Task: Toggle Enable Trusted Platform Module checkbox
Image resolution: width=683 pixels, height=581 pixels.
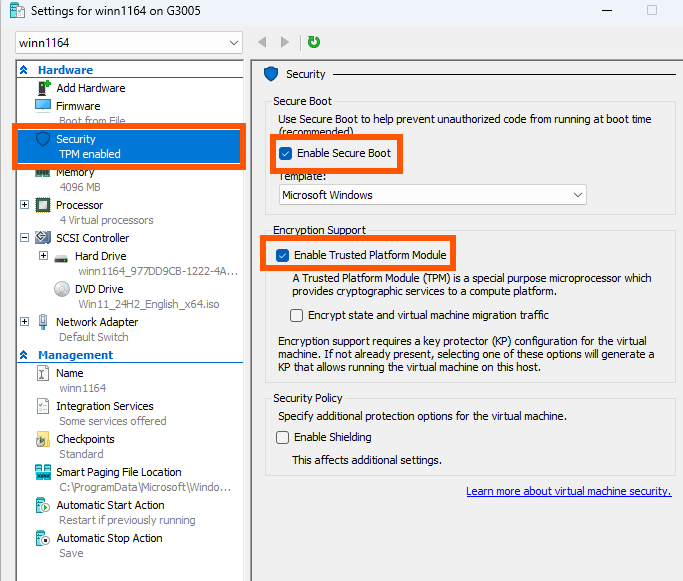Action: coord(282,255)
